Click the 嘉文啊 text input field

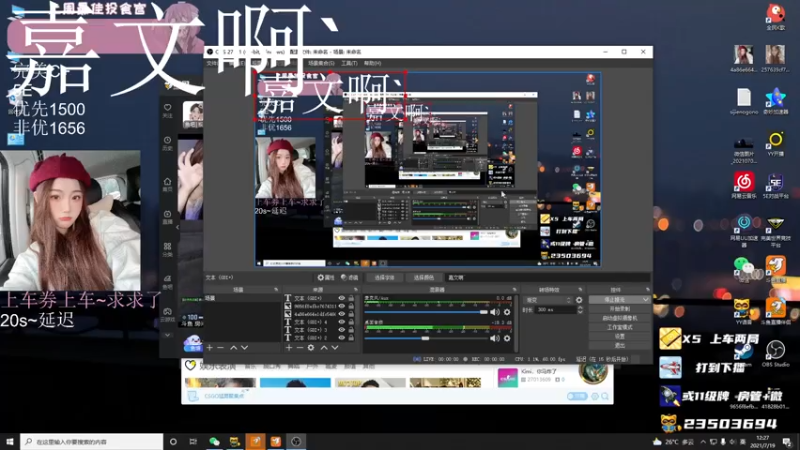point(547,278)
